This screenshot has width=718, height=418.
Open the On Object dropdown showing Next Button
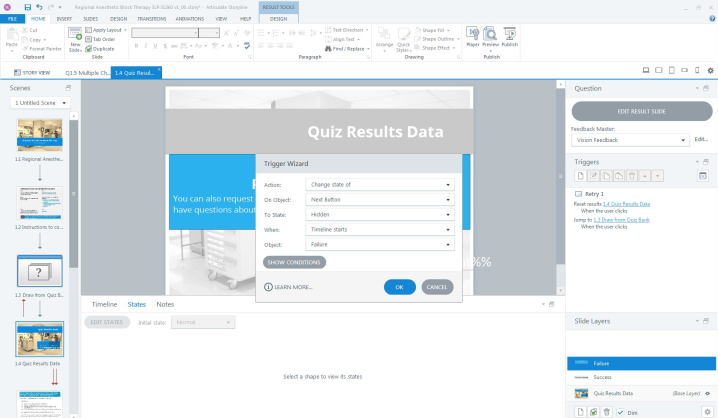pyautogui.click(x=380, y=200)
